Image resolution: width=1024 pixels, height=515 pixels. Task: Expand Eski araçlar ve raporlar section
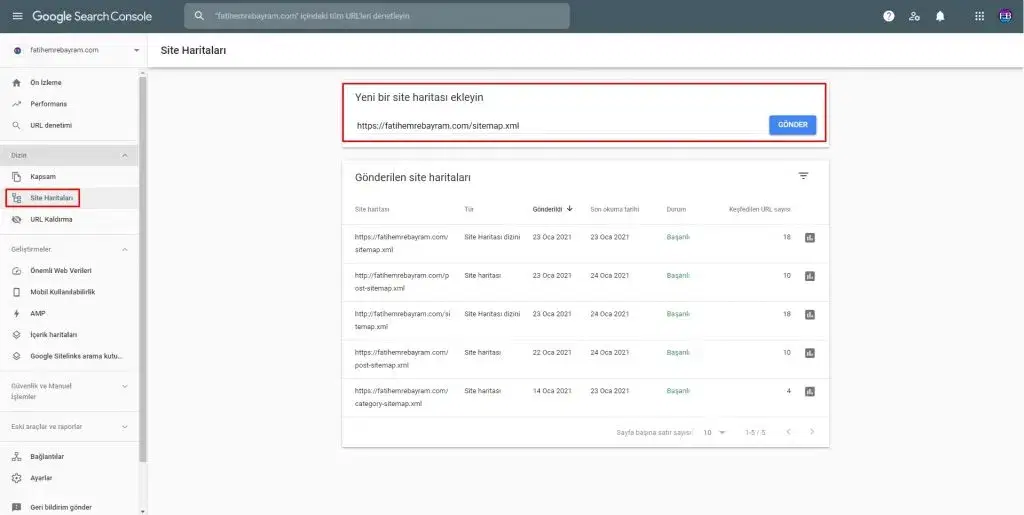[125, 427]
